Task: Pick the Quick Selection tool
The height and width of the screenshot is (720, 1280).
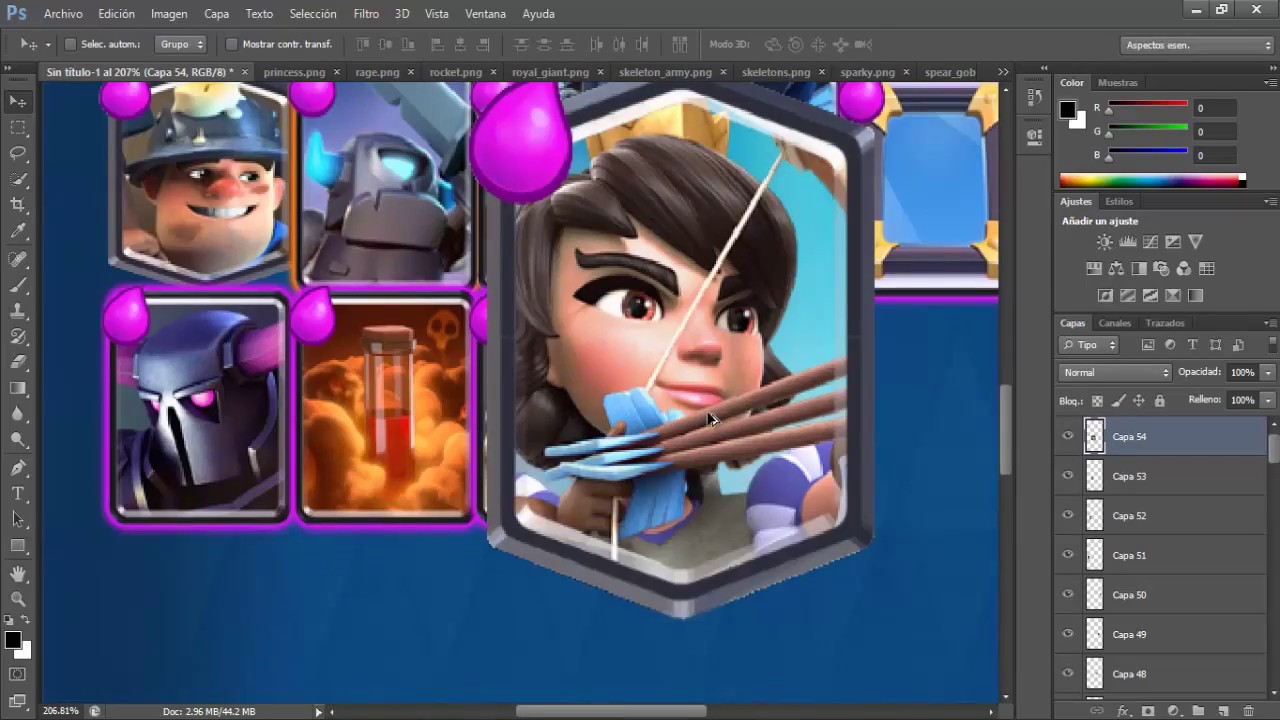Action: click(x=18, y=179)
